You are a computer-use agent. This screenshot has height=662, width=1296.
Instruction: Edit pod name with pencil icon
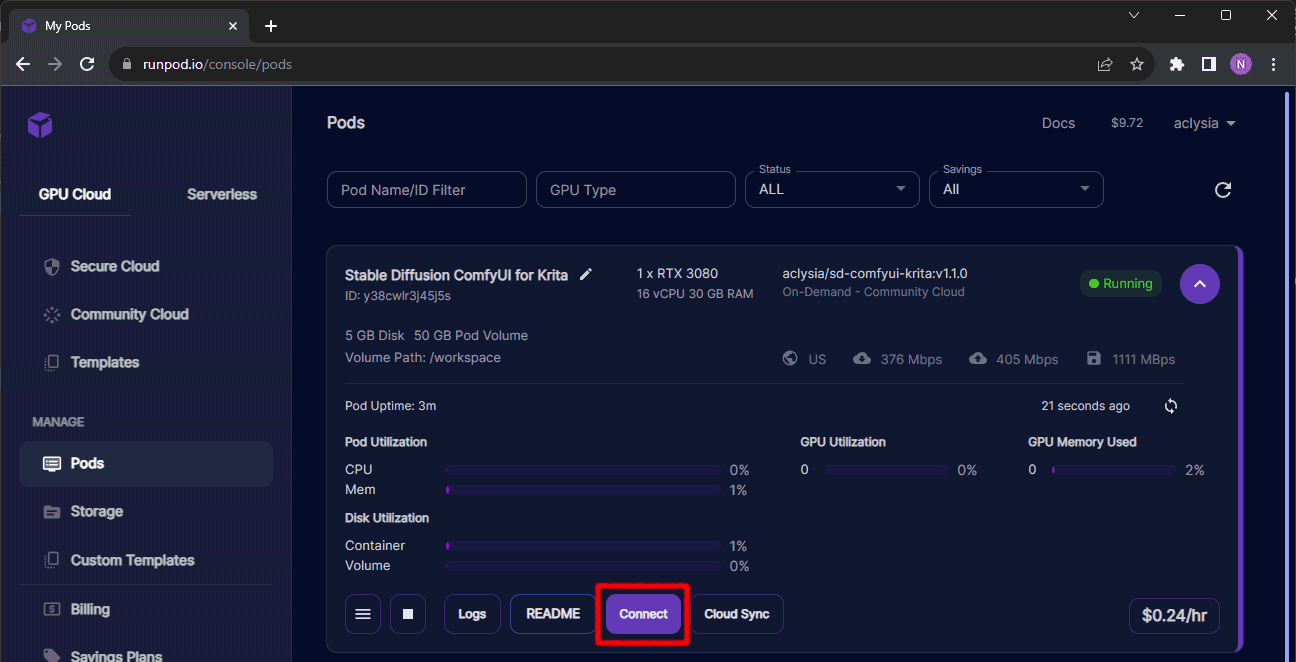(586, 274)
